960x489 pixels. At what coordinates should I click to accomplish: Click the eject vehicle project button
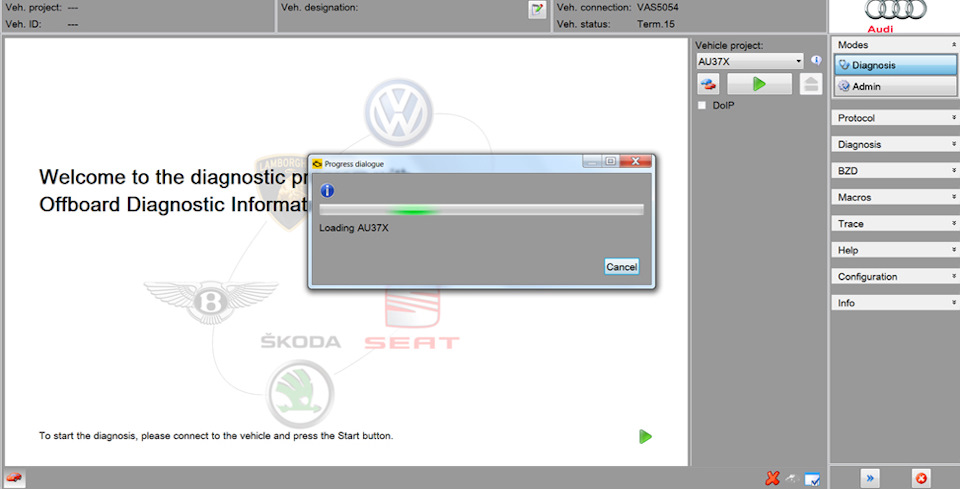point(811,84)
